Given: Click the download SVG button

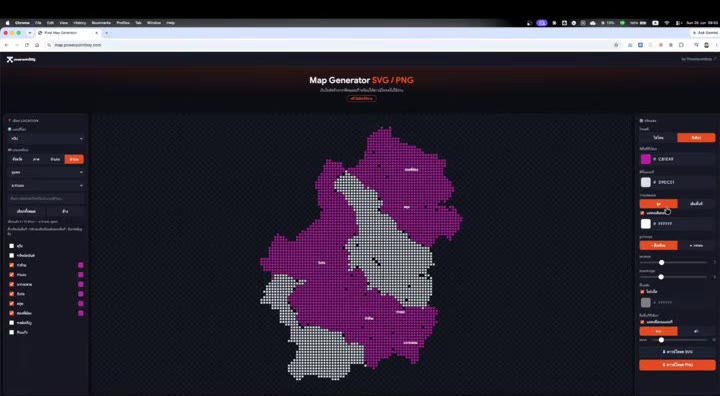Looking at the screenshot, I should click(x=677, y=352).
